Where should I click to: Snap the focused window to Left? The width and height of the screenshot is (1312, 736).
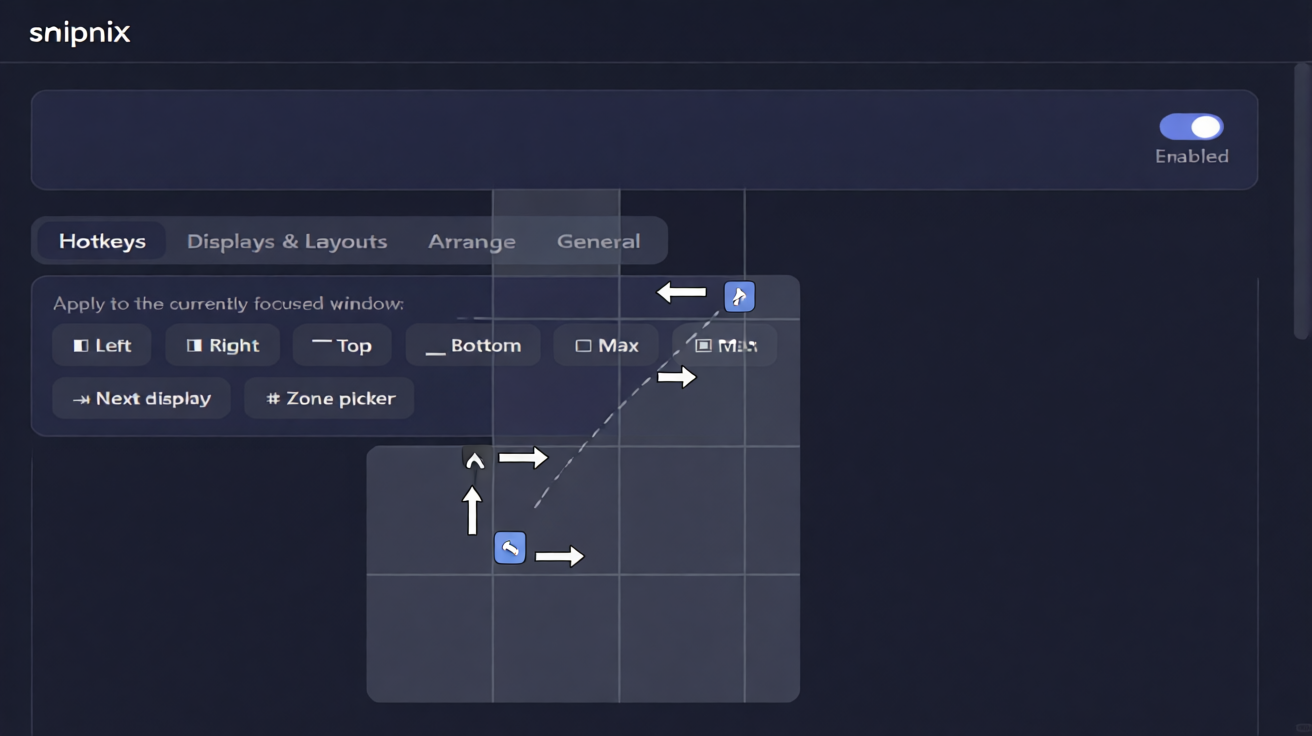click(x=102, y=345)
